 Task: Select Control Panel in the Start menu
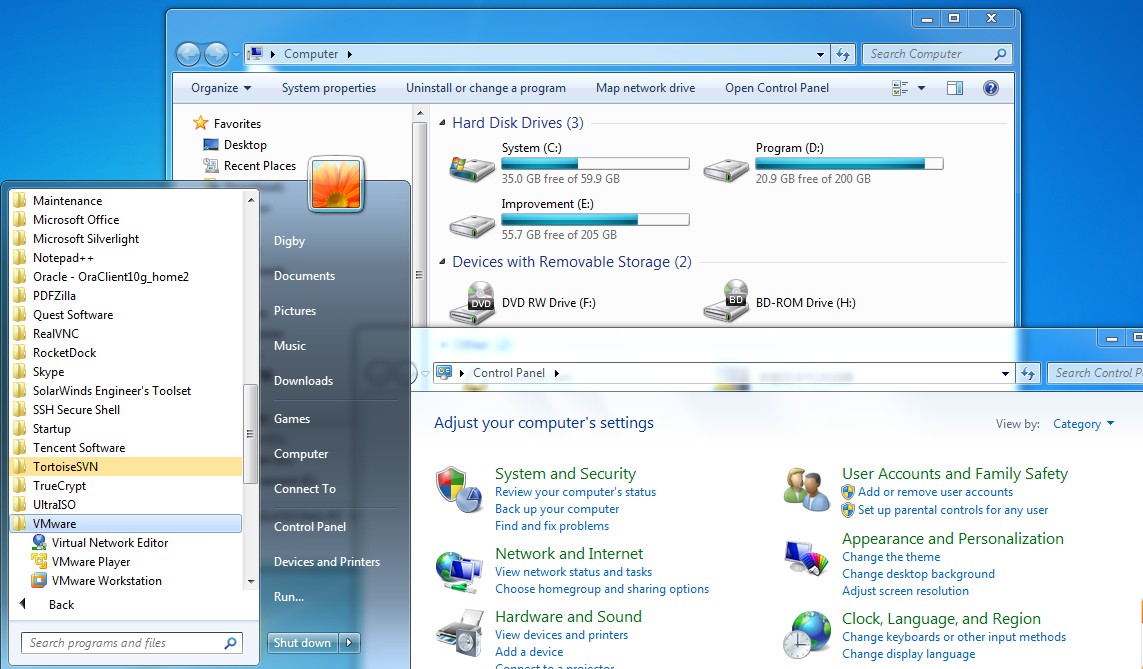(x=310, y=527)
